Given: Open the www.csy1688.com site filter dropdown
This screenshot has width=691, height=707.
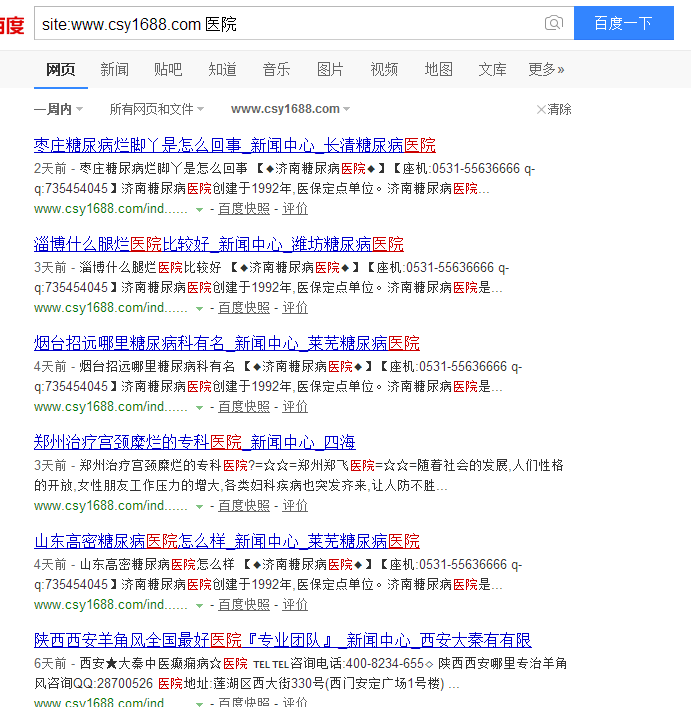Looking at the screenshot, I should coord(290,109).
